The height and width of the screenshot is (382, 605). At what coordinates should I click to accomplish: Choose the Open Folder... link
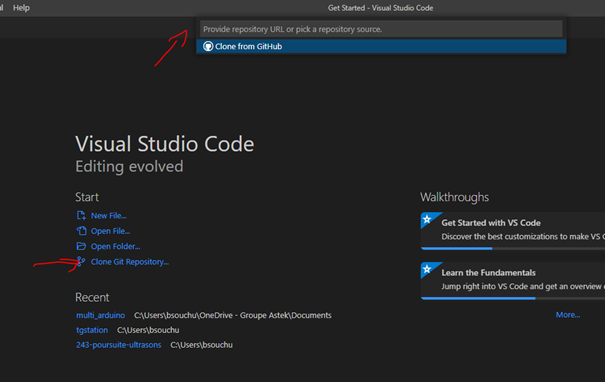(x=115, y=247)
